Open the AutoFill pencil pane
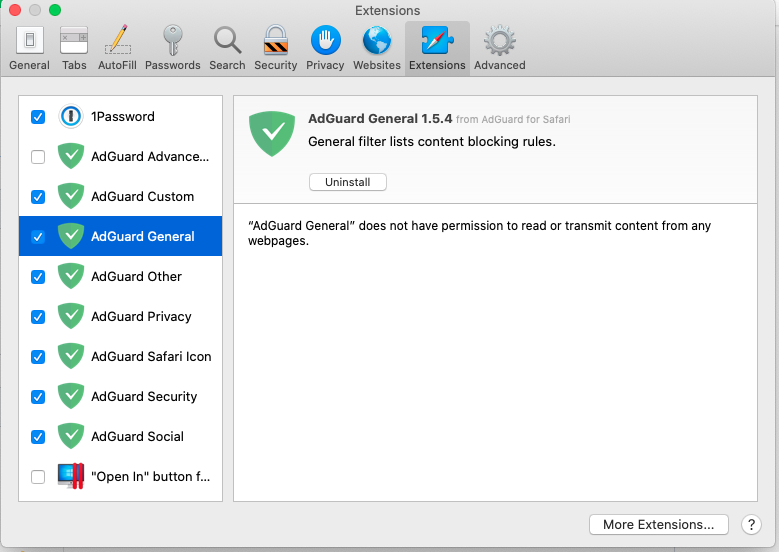Screen dimensions: 779x552 [117, 49]
